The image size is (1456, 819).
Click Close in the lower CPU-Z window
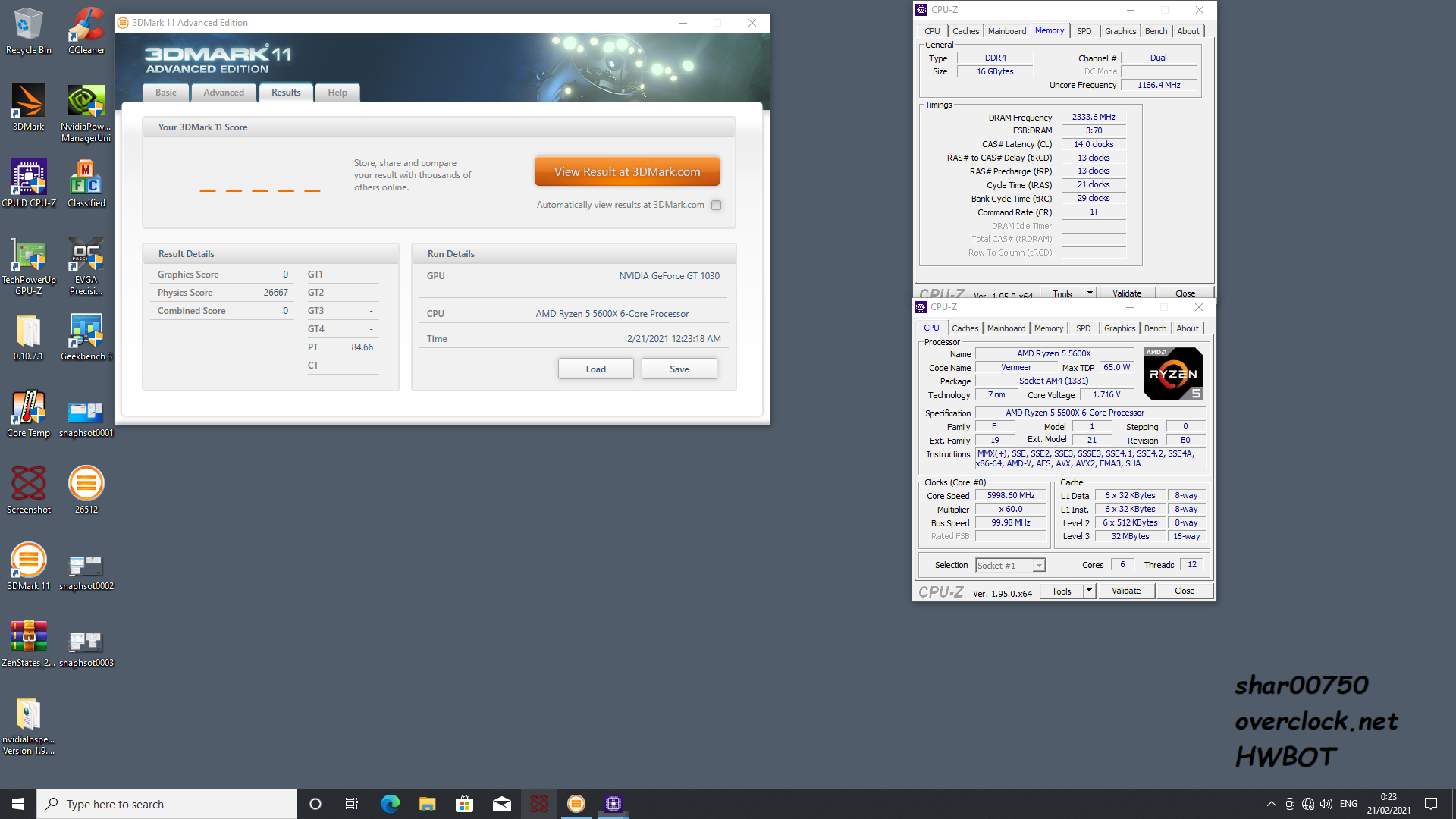(x=1185, y=591)
